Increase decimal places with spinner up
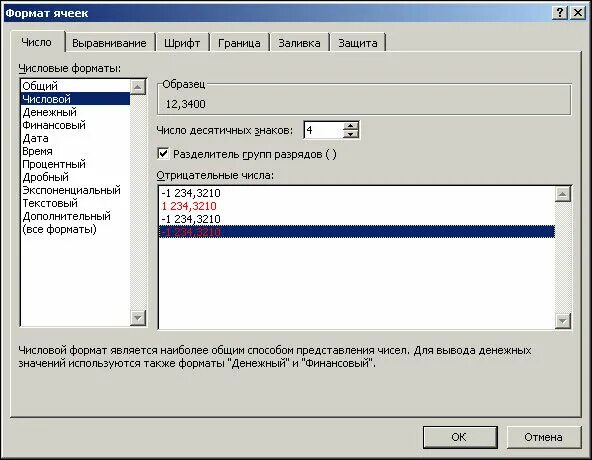 pos(351,126)
